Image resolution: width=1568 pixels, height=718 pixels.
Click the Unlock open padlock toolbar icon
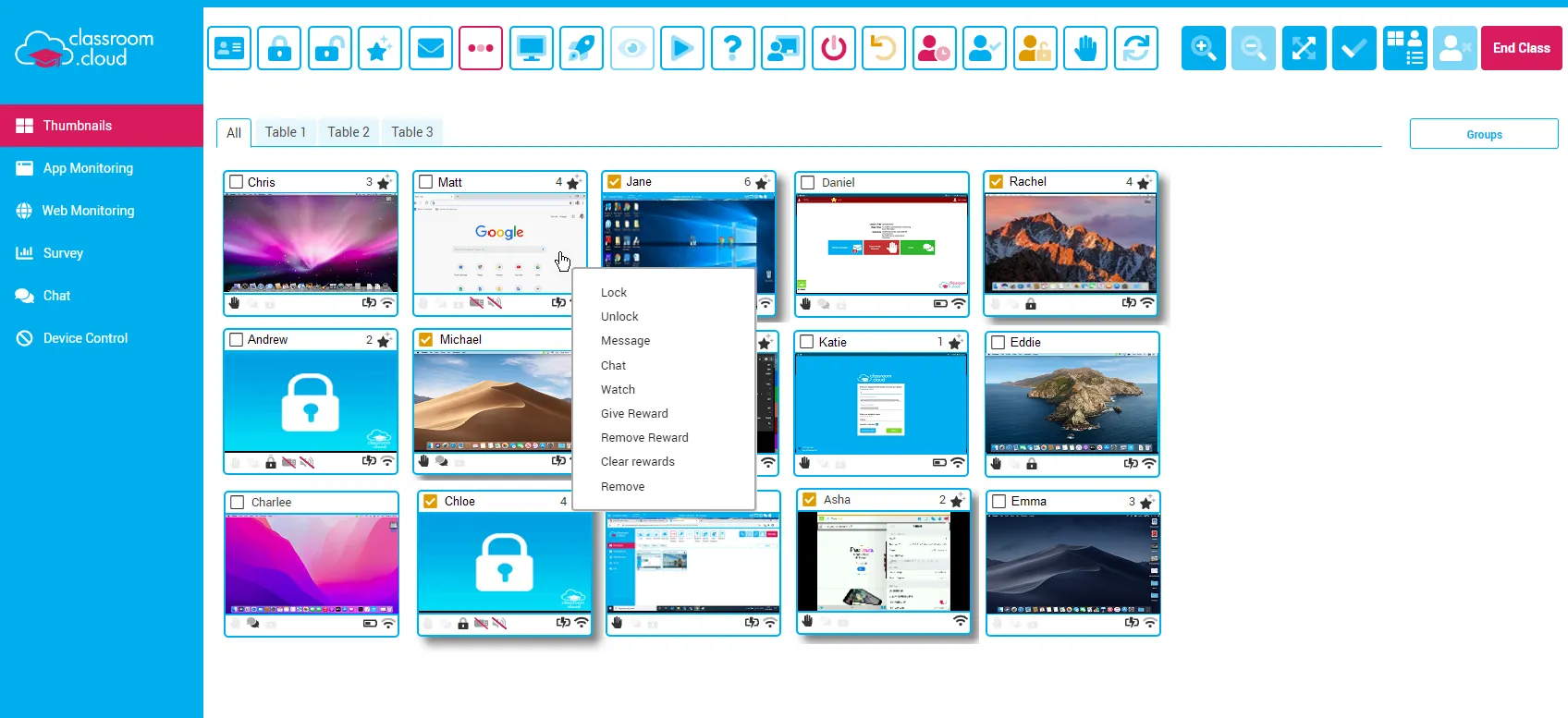[x=329, y=48]
